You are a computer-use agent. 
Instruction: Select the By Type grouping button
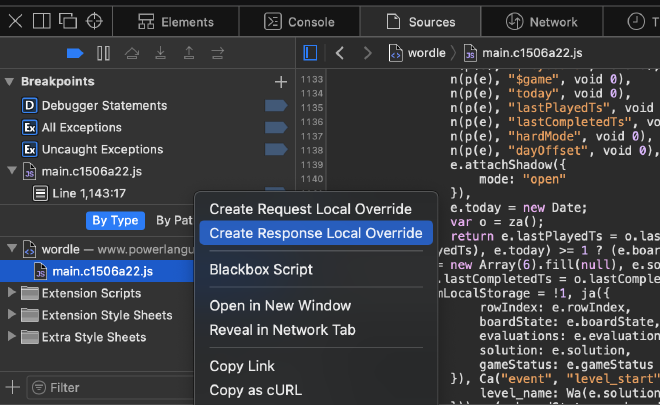pos(115,221)
